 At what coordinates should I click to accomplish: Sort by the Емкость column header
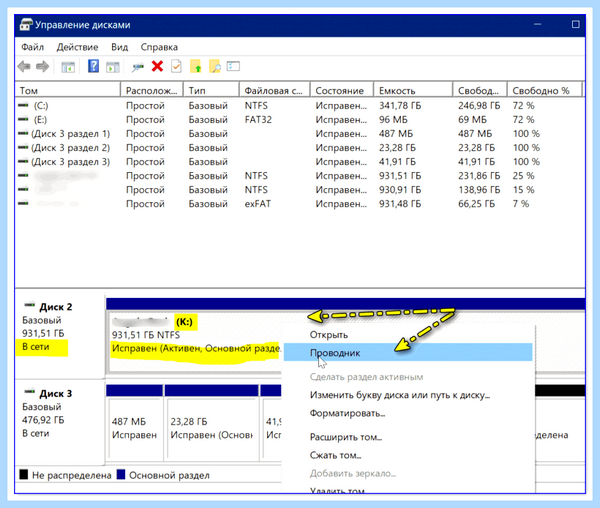[x=413, y=91]
